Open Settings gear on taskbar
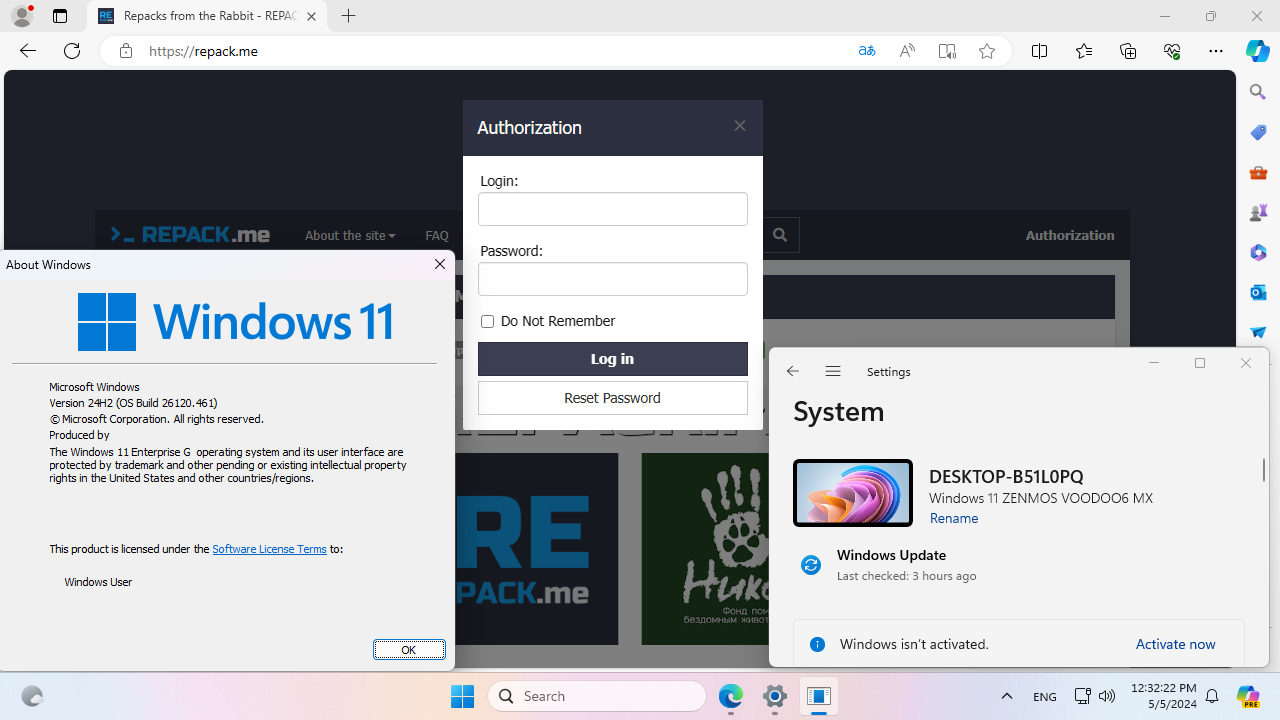Image resolution: width=1280 pixels, height=720 pixels. point(775,696)
